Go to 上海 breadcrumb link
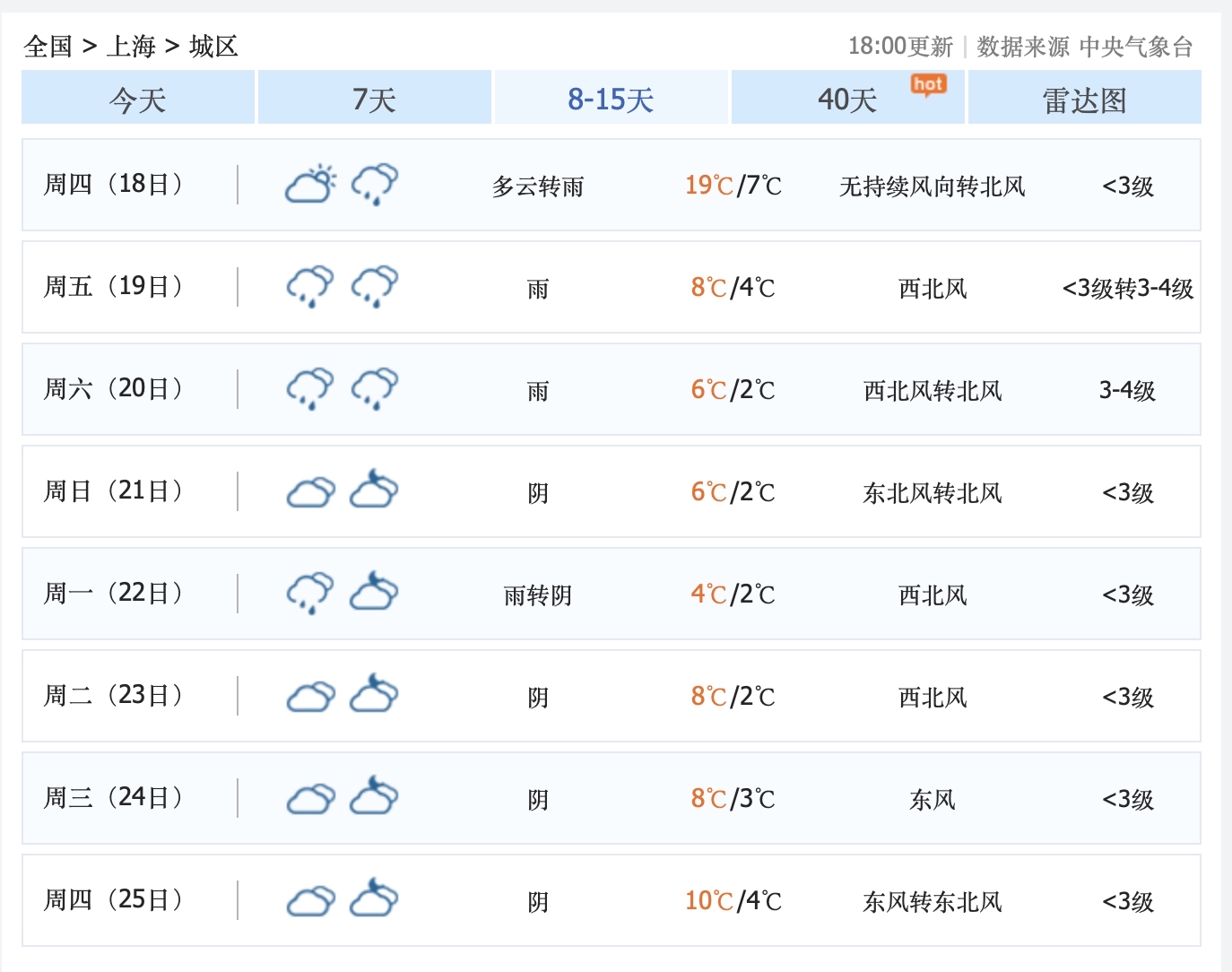 click(131, 46)
